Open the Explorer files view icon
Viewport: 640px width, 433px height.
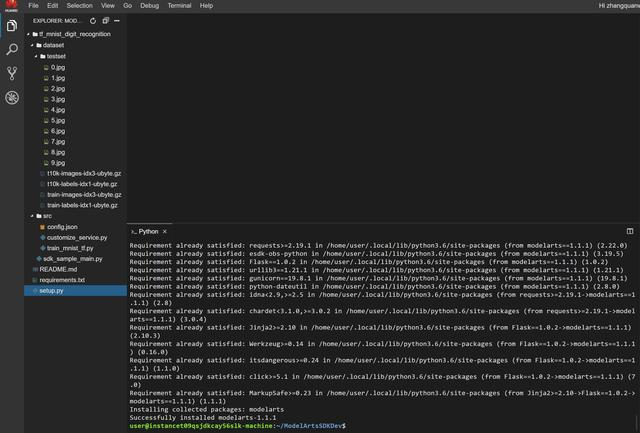click(x=12, y=26)
